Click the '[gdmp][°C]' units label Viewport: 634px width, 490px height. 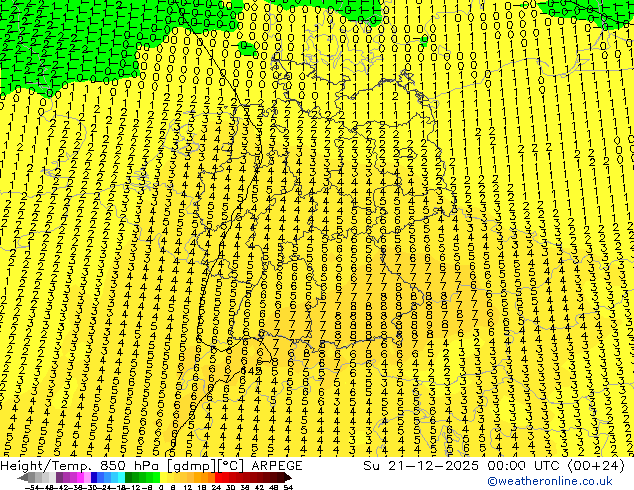point(205,466)
